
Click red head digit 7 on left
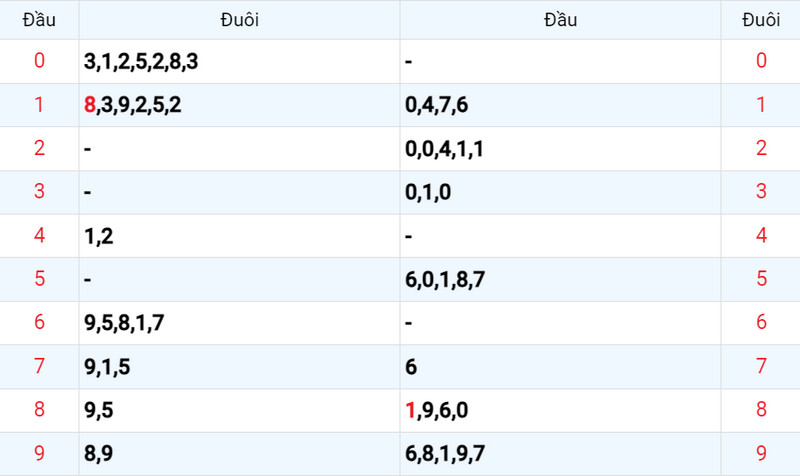point(39,366)
